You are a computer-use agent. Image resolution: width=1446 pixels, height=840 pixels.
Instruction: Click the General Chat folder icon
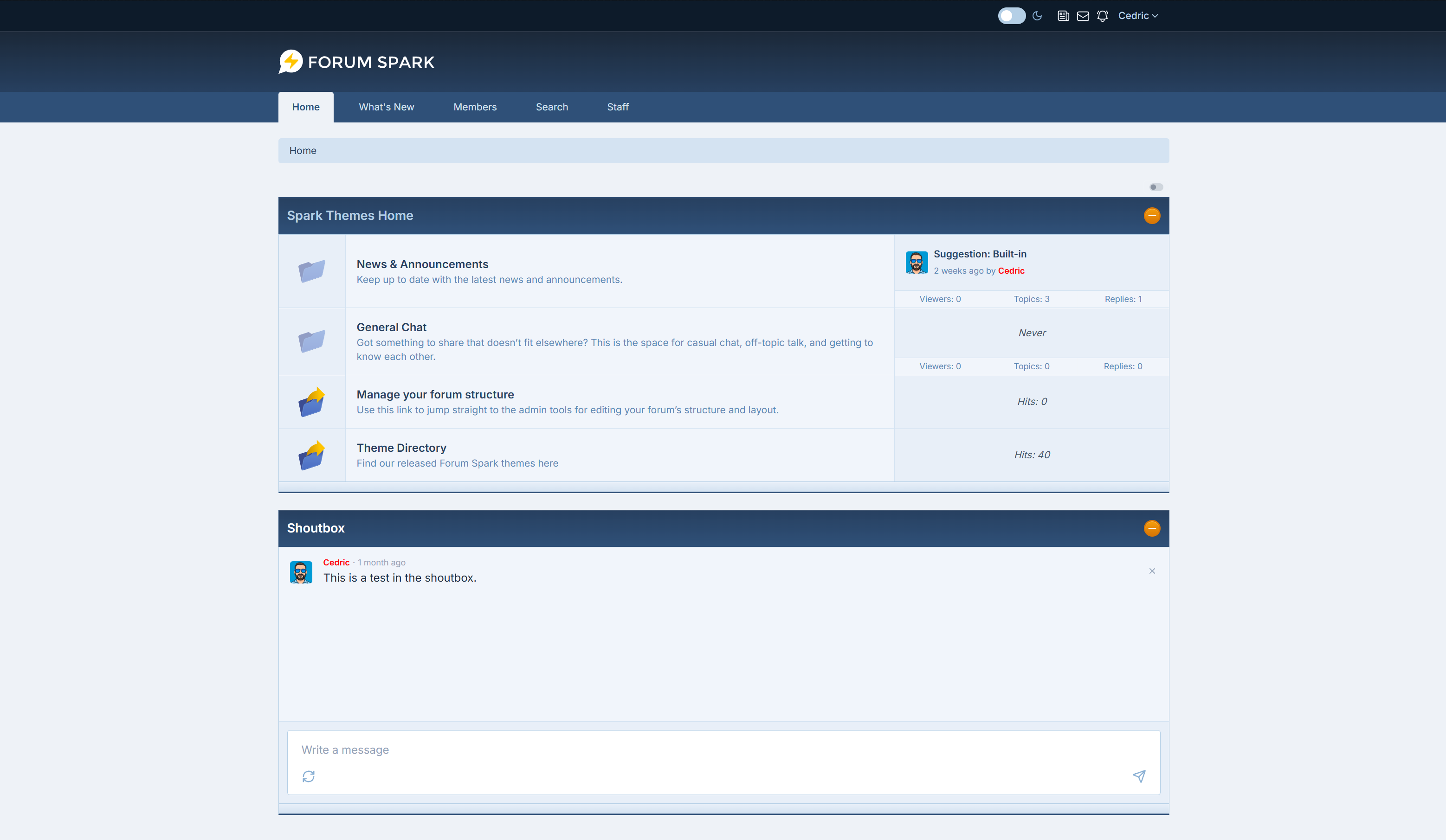coord(311,341)
